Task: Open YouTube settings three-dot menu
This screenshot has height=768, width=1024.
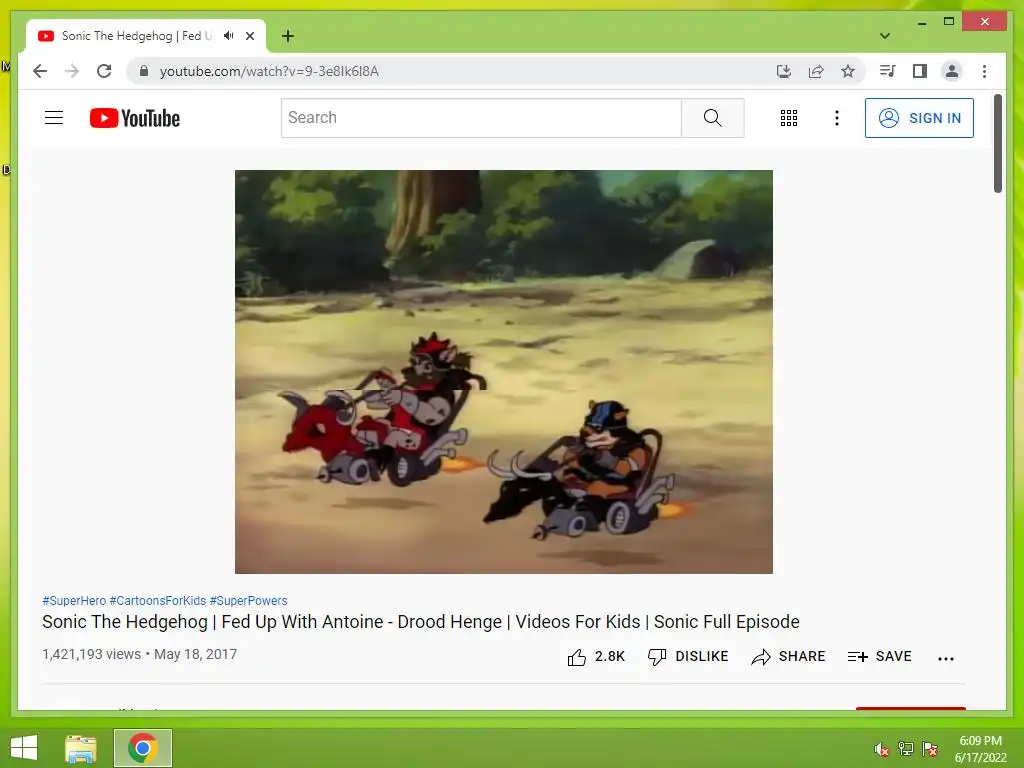Action: (x=837, y=118)
